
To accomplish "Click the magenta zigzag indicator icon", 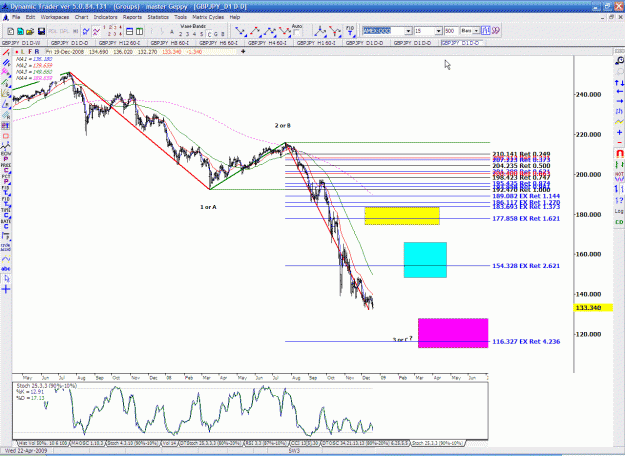I will point(96,31).
